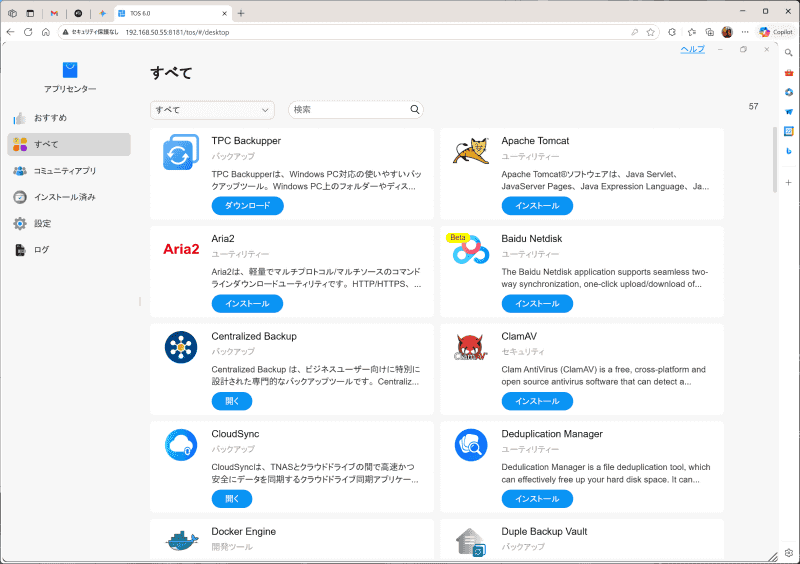Screen dimensions: 800x564
Task: Click the App Center shopping bag icon
Action: [x=70, y=69]
